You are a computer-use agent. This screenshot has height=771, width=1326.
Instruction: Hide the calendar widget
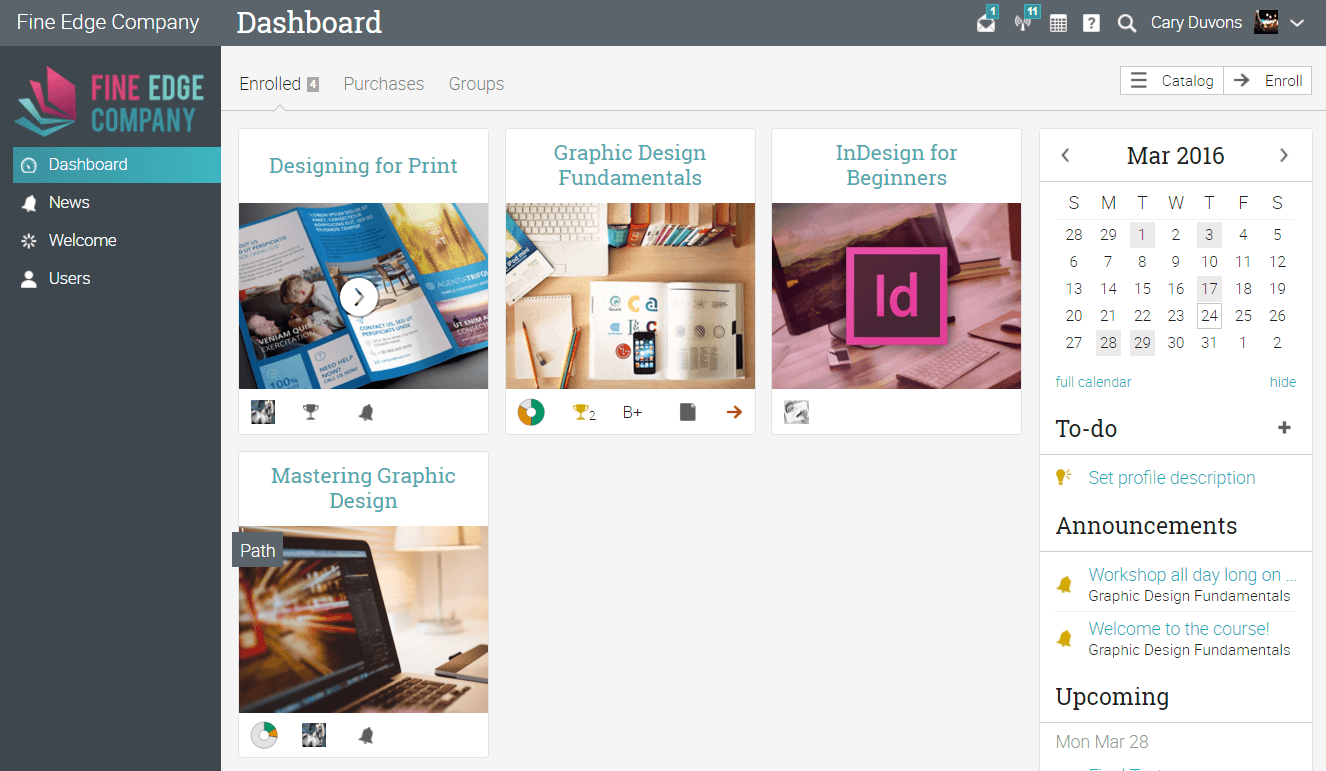[x=1283, y=382]
